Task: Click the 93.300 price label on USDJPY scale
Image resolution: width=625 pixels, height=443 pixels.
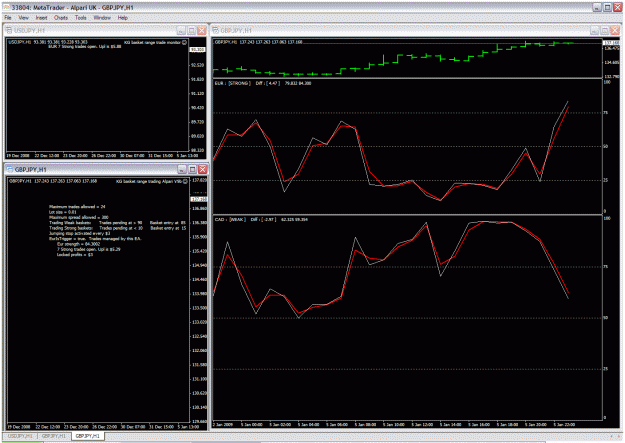Action: [x=197, y=49]
